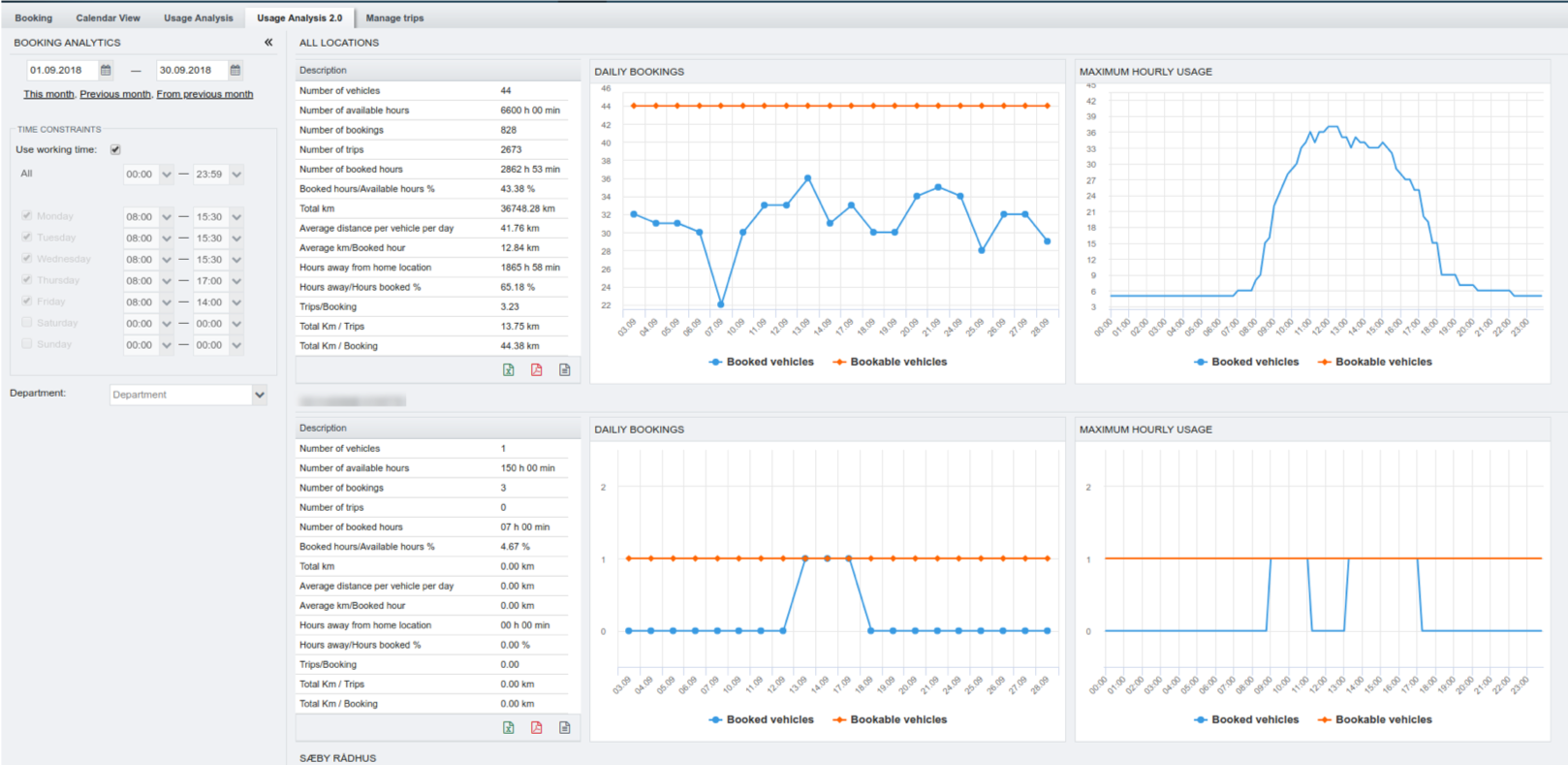The width and height of the screenshot is (1568, 765).
Task: Export All Locations table as text document
Action: pos(565,369)
